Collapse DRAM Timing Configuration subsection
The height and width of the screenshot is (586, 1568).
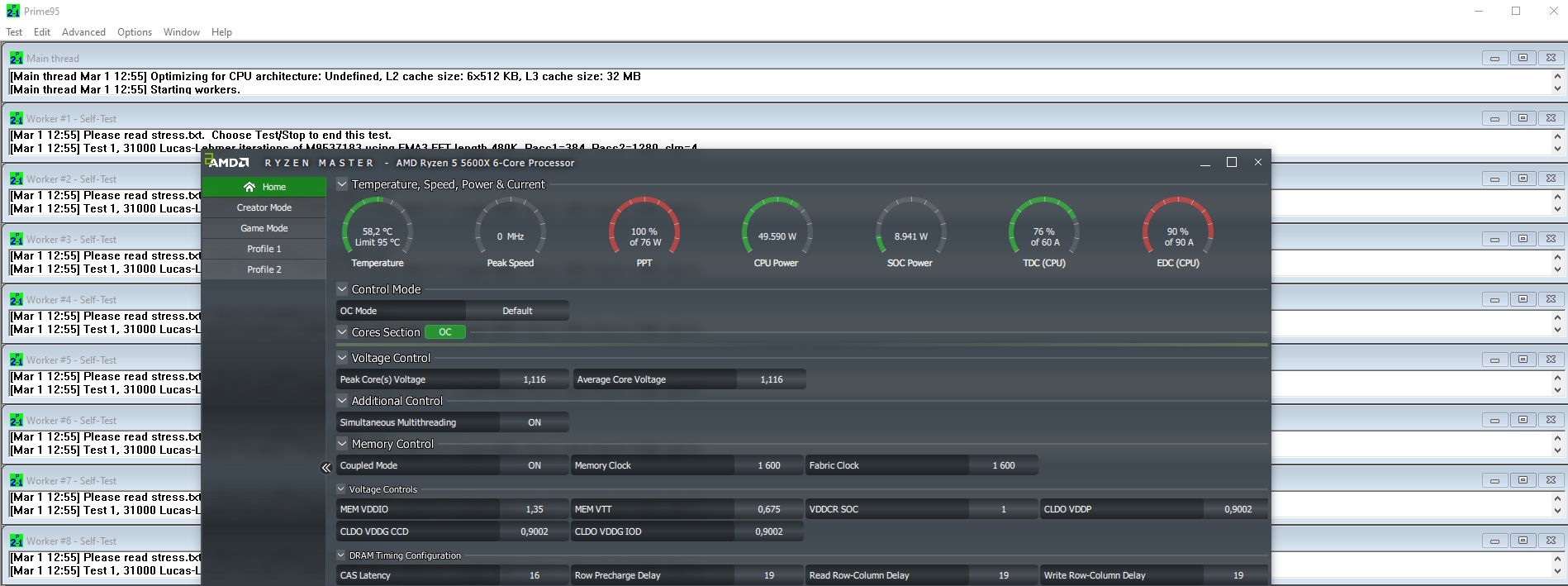(x=341, y=555)
